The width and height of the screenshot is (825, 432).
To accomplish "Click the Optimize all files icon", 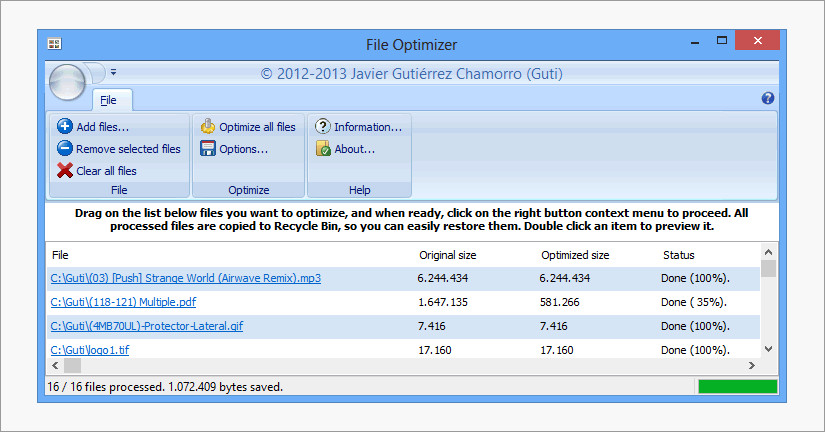I will coord(208,127).
